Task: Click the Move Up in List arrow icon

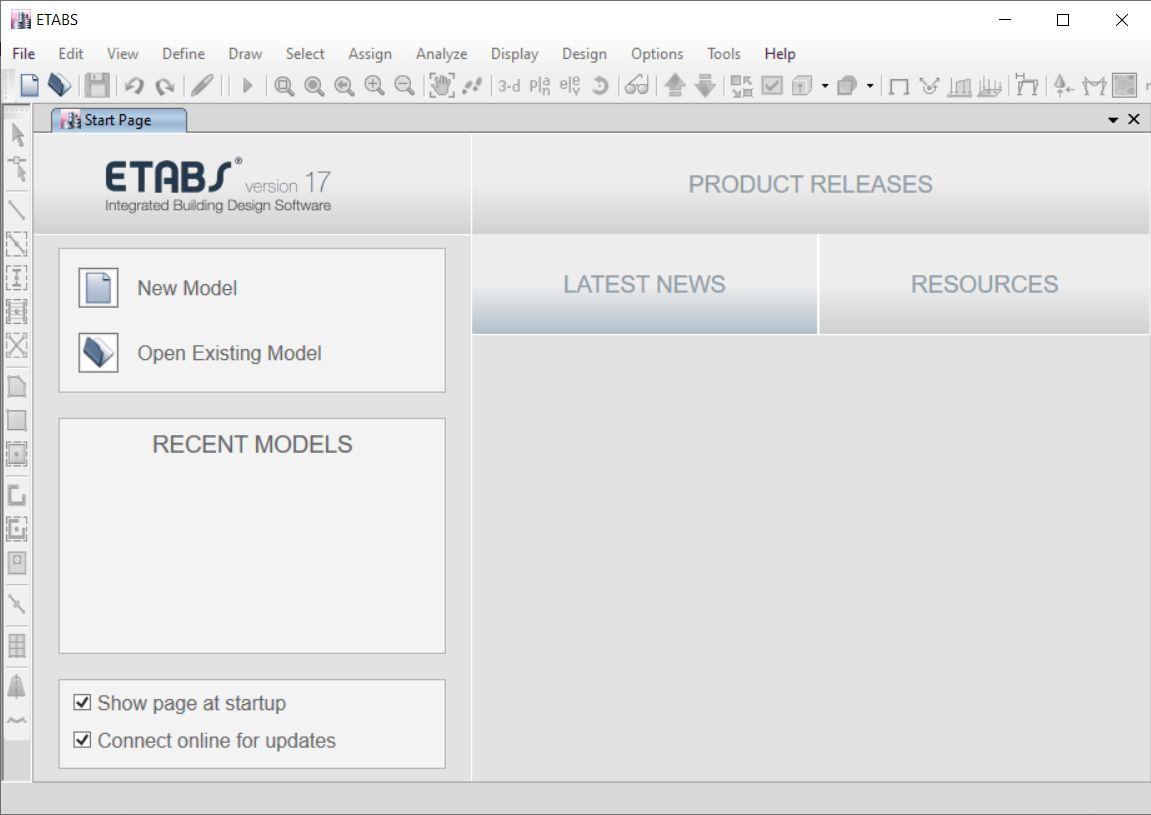Action: point(675,86)
